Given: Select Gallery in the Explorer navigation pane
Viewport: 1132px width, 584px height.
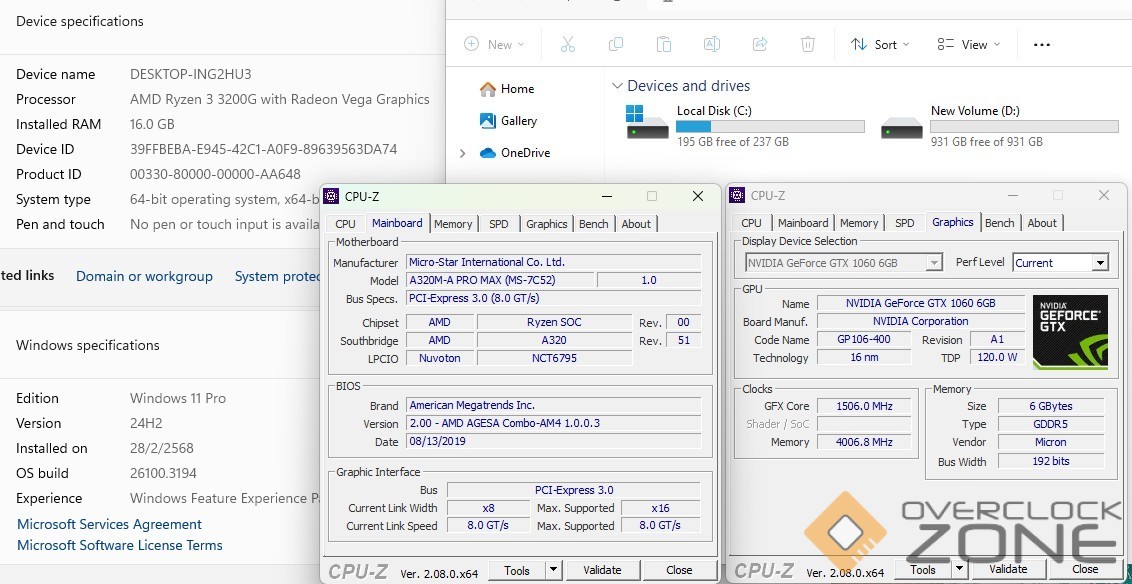Looking at the screenshot, I should [519, 121].
